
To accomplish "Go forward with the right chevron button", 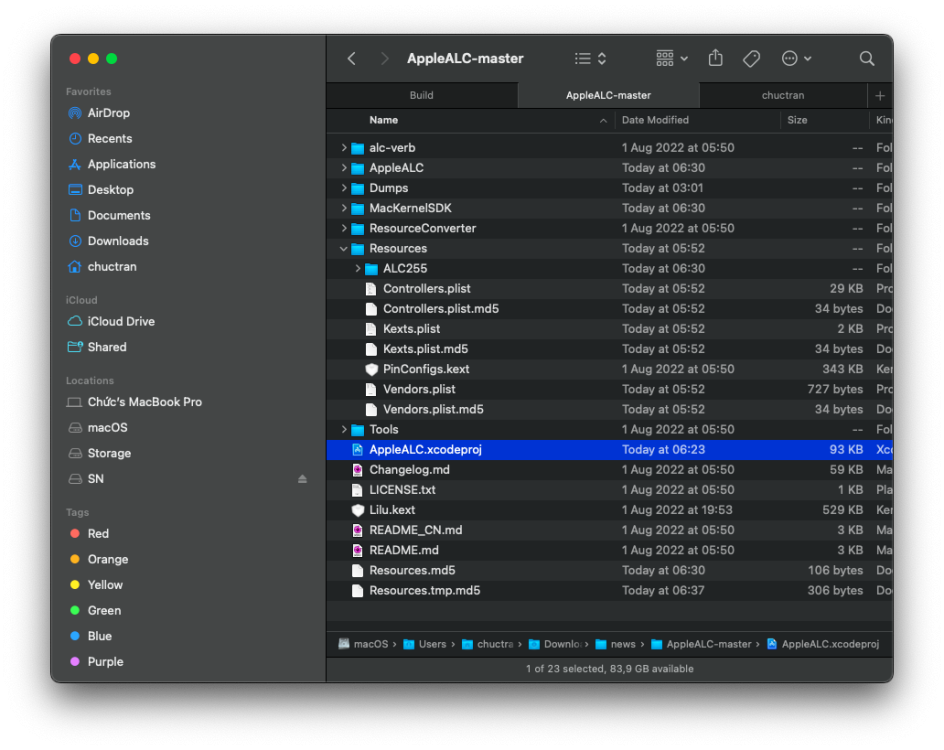I will pos(384,58).
